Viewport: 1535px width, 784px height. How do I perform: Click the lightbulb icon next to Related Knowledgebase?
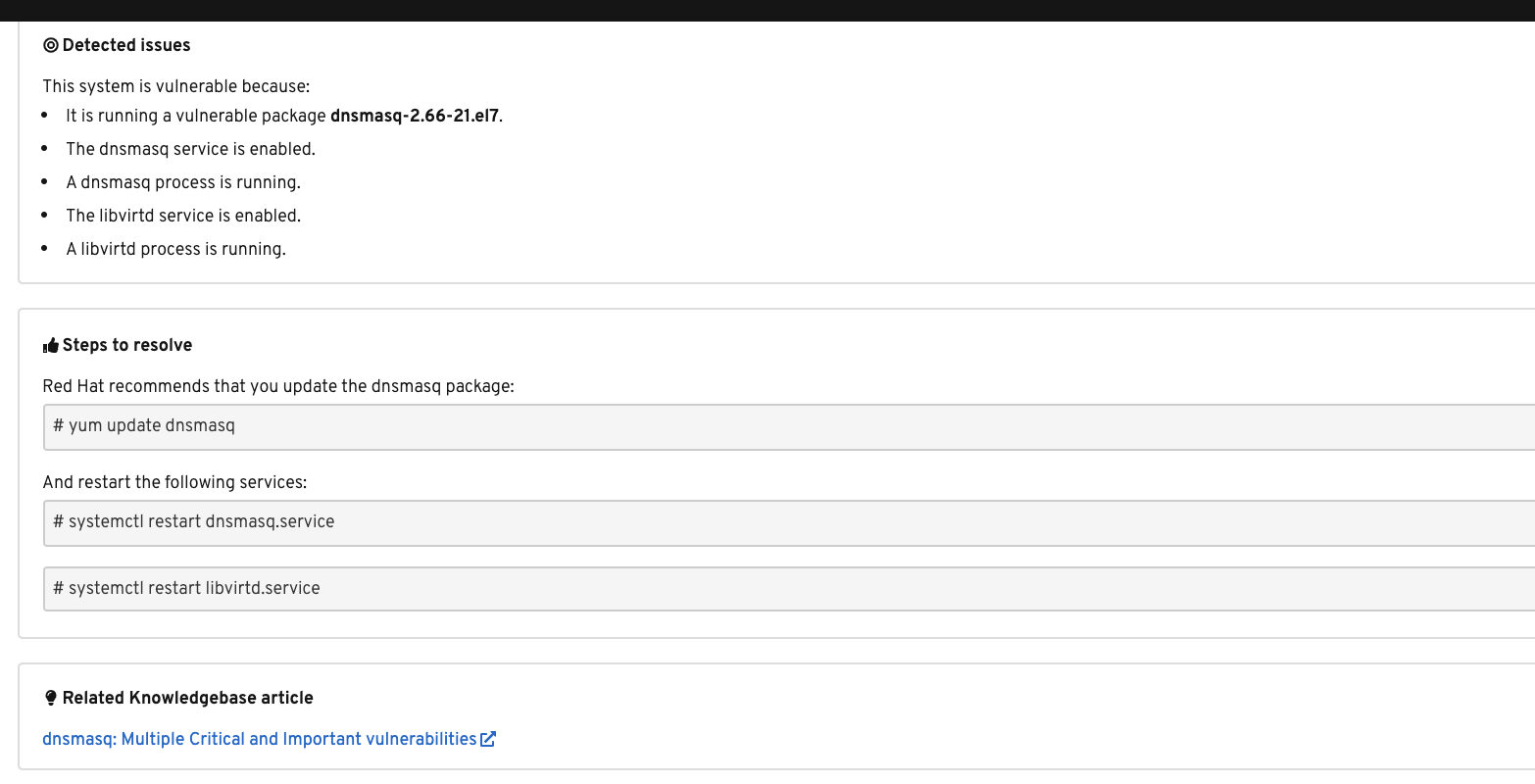click(51, 698)
